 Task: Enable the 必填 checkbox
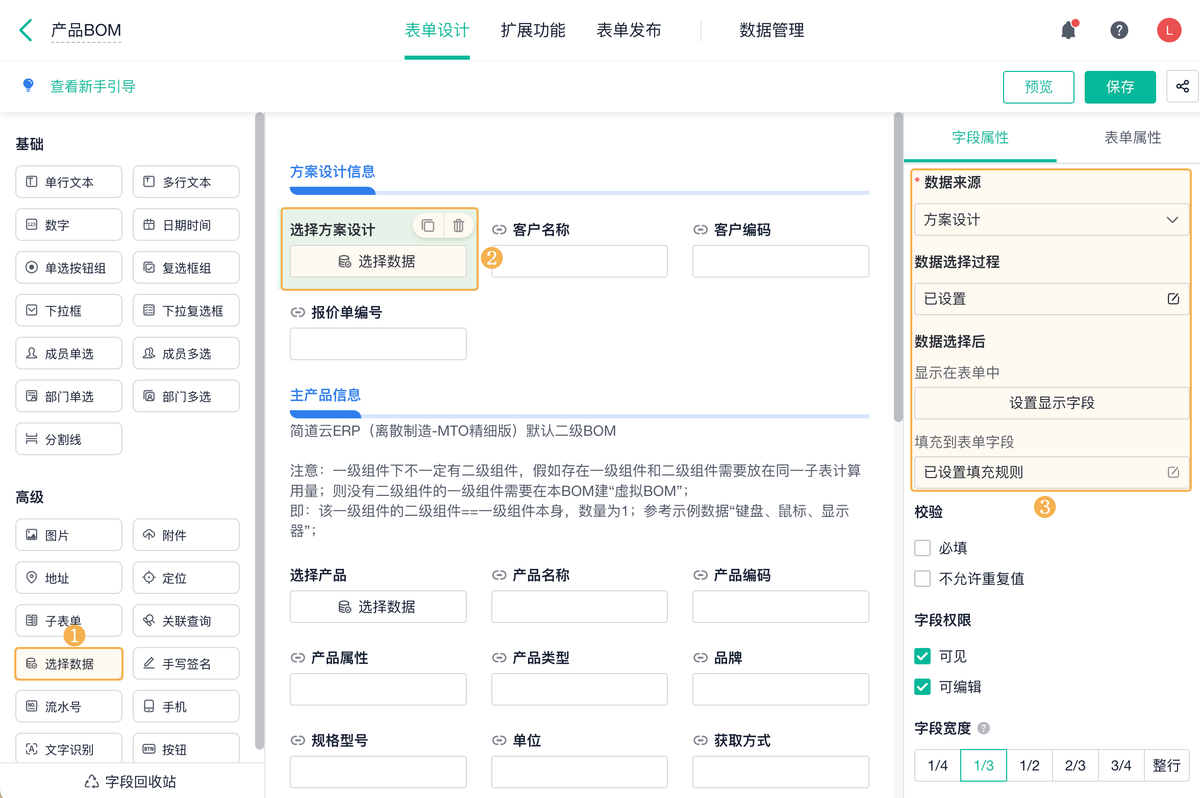[925, 547]
